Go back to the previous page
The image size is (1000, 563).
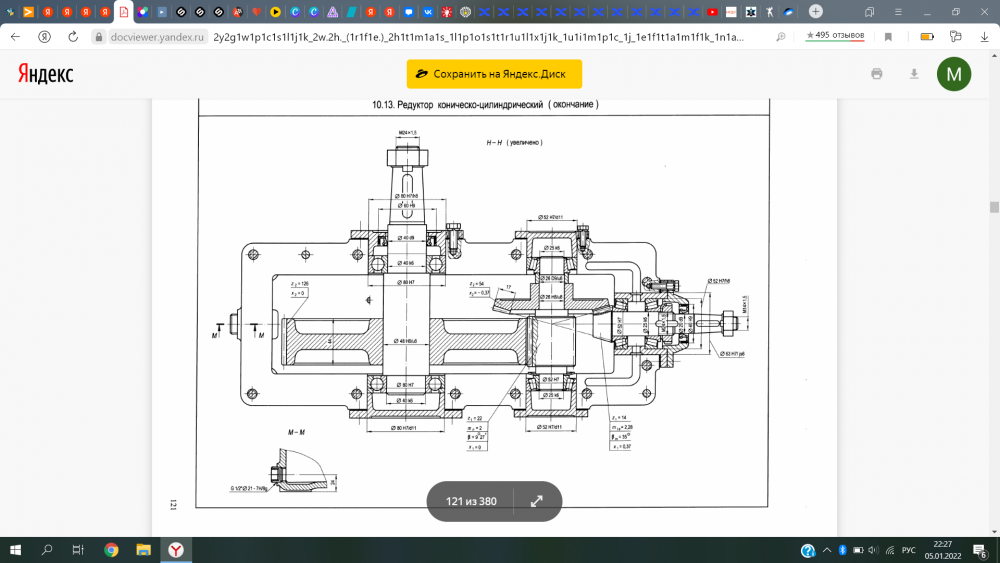click(x=15, y=36)
